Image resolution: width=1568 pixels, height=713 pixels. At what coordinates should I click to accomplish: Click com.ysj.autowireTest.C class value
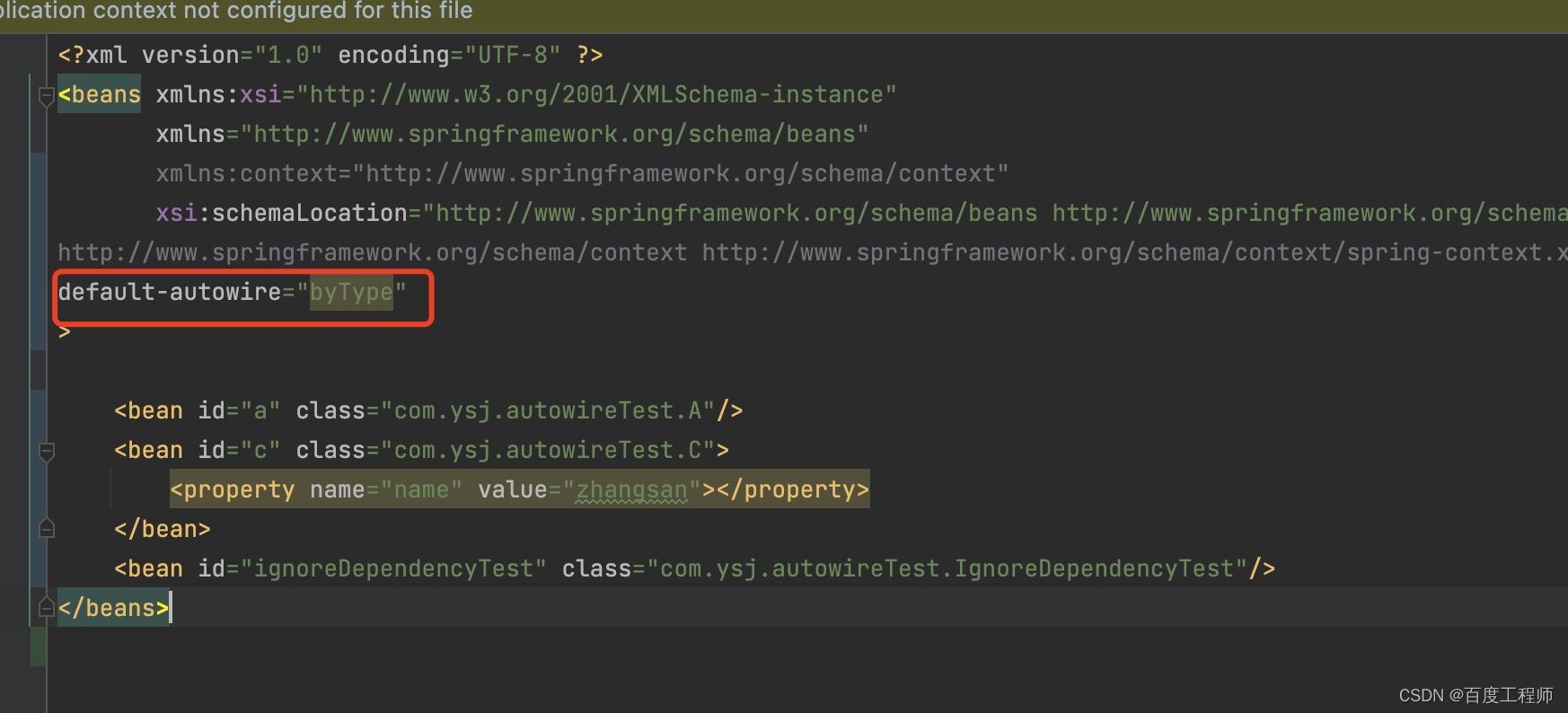pos(548,450)
